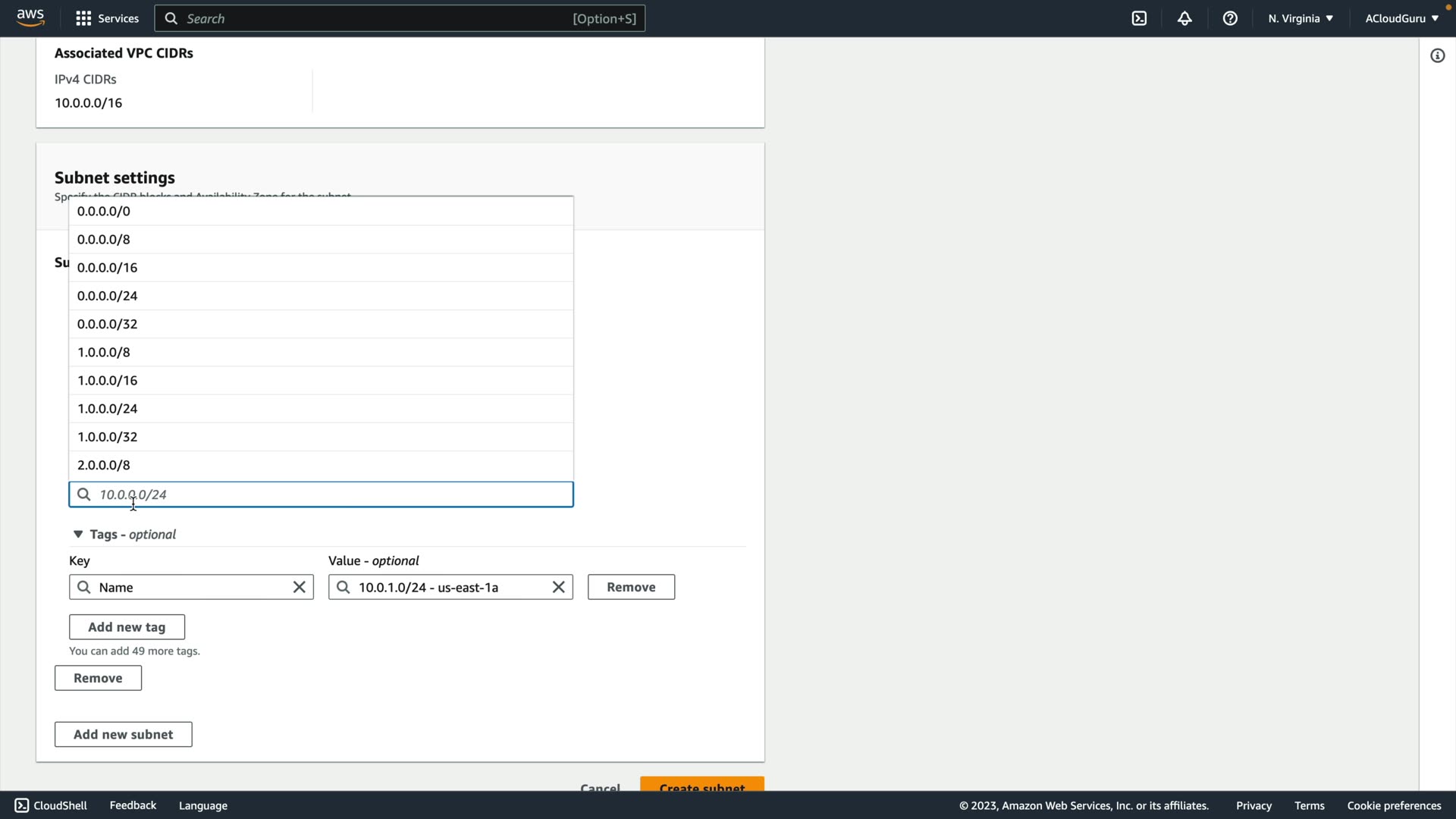Open the help question mark menu
Image resolution: width=1456 pixels, height=819 pixels.
point(1230,18)
